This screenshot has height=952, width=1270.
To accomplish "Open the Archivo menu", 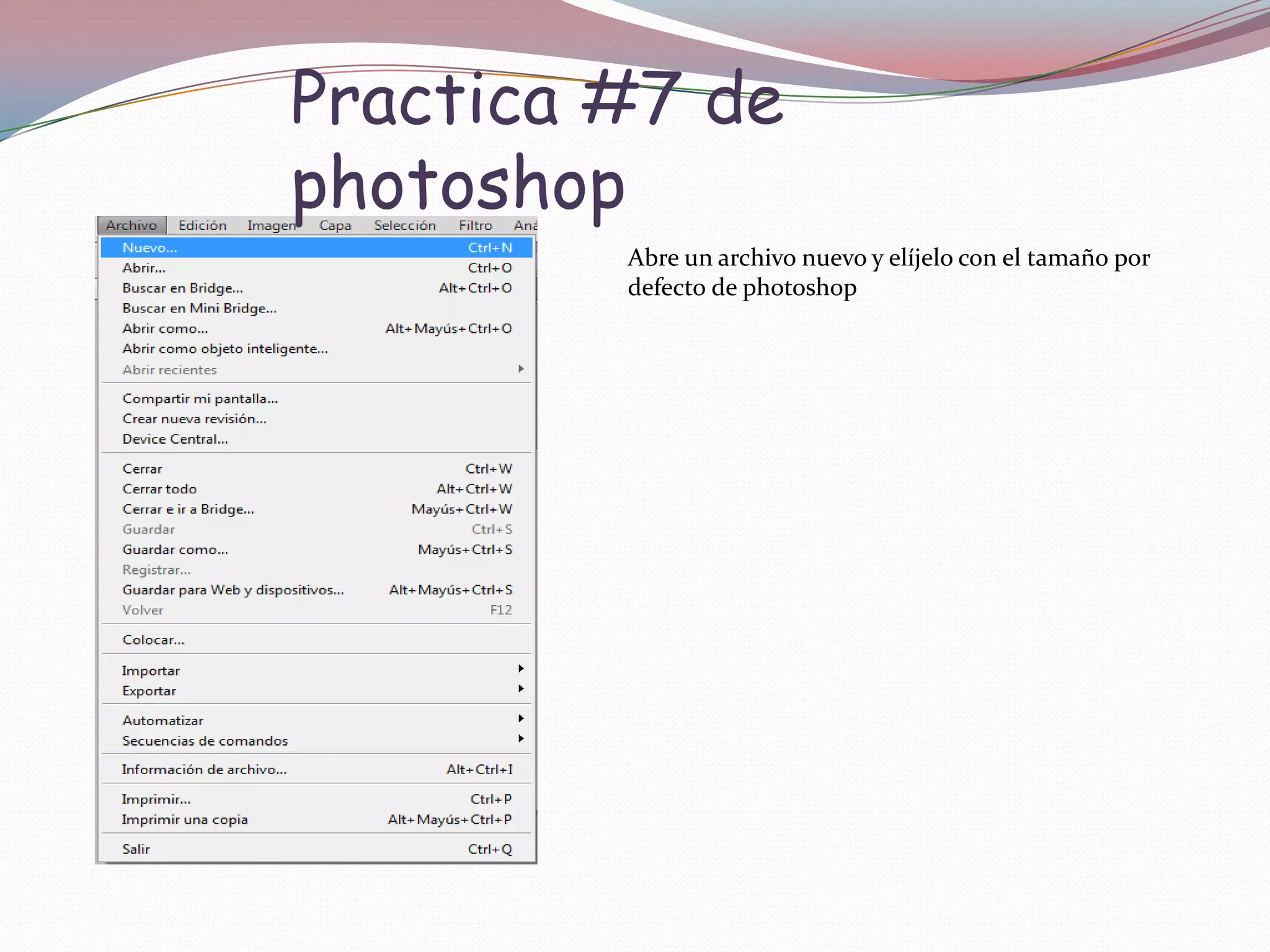I will pos(131,226).
